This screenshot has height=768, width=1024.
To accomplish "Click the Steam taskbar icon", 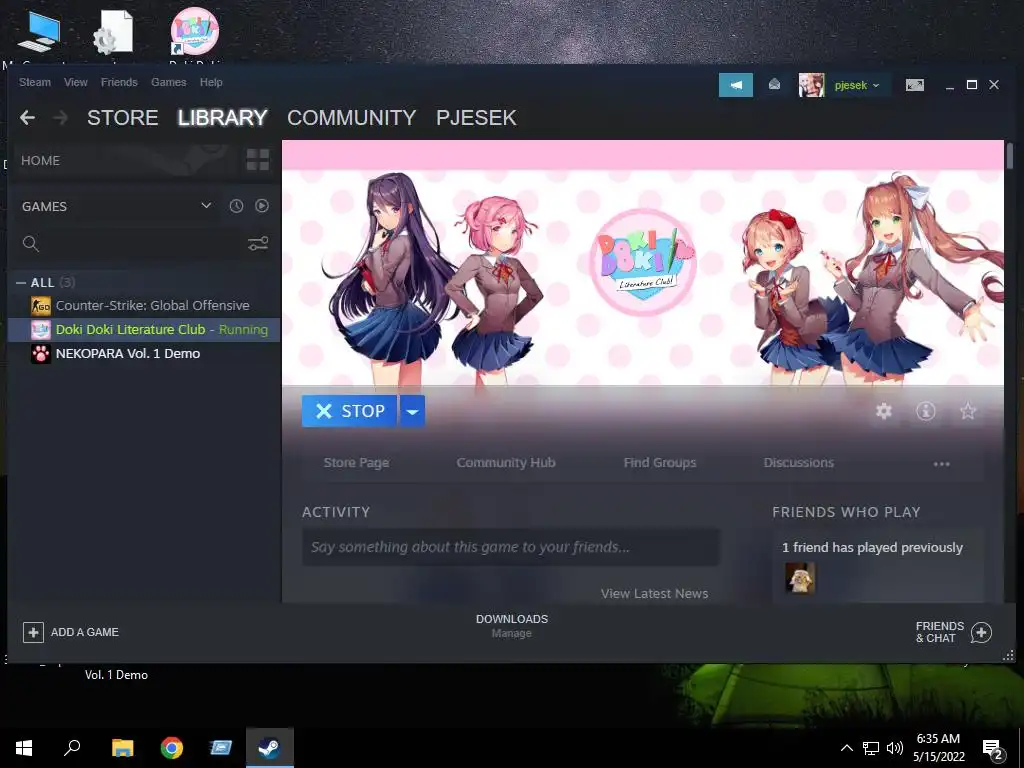I will pyautogui.click(x=270, y=748).
